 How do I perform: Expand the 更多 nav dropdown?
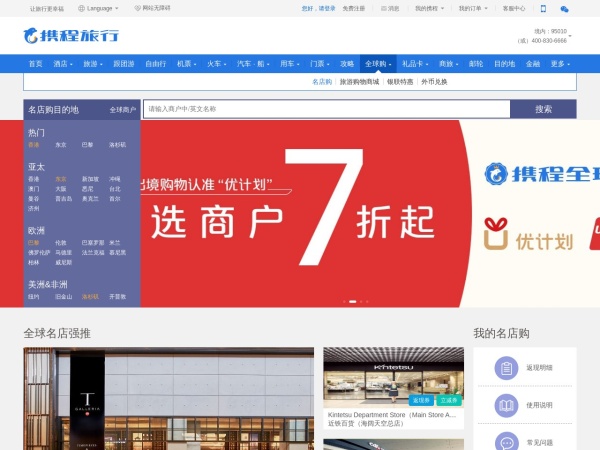569,64
